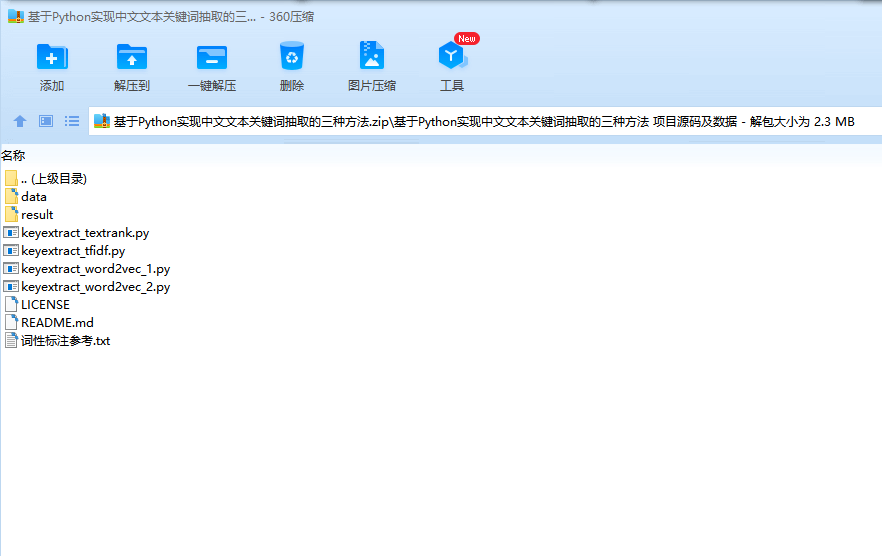Click the 删除 label text
The height and width of the screenshot is (556, 882).
point(291,86)
